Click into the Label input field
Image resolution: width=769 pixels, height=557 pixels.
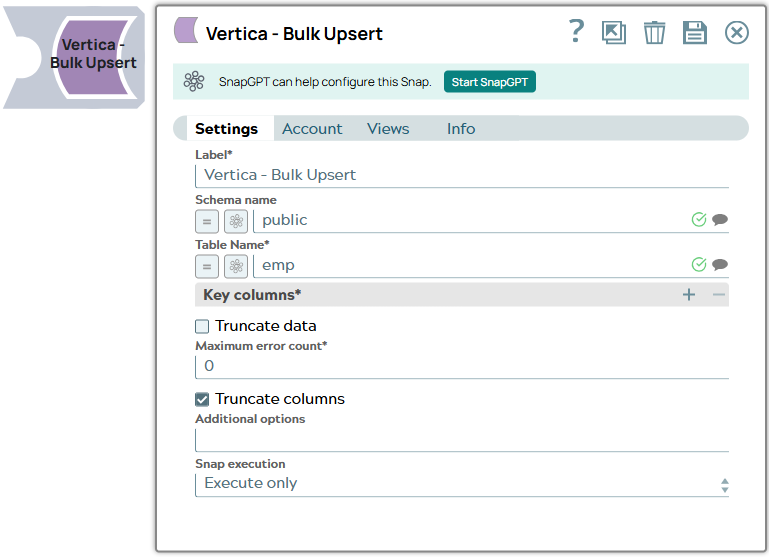pos(461,176)
